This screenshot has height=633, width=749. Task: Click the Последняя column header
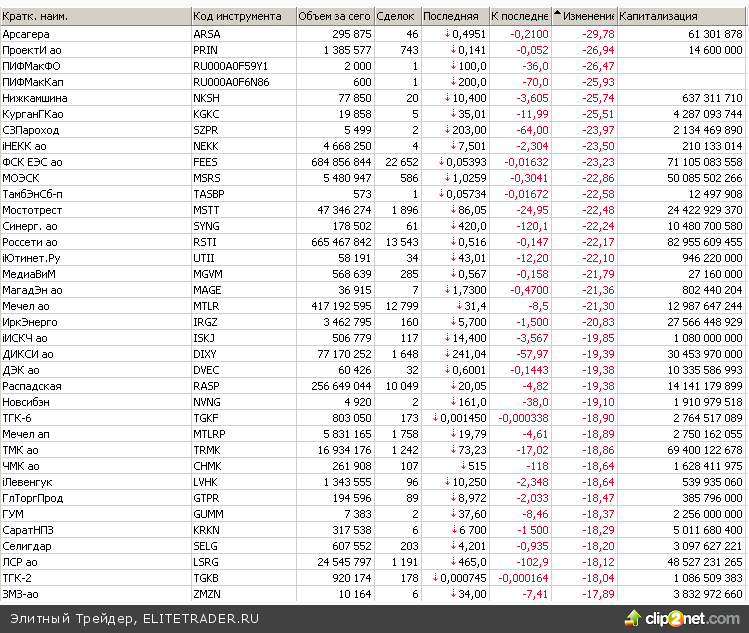pyautogui.click(x=455, y=16)
